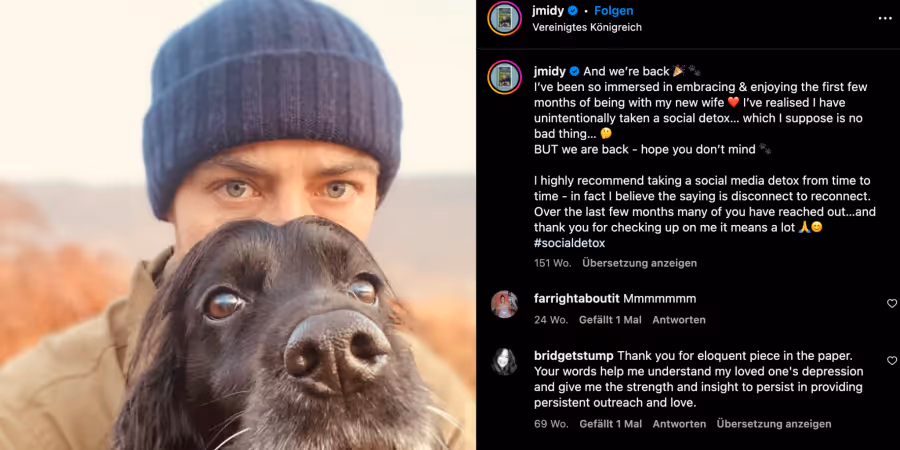This screenshot has height=450, width=900.
Task: Show translation for bridgetstump comment
Action: click(774, 424)
